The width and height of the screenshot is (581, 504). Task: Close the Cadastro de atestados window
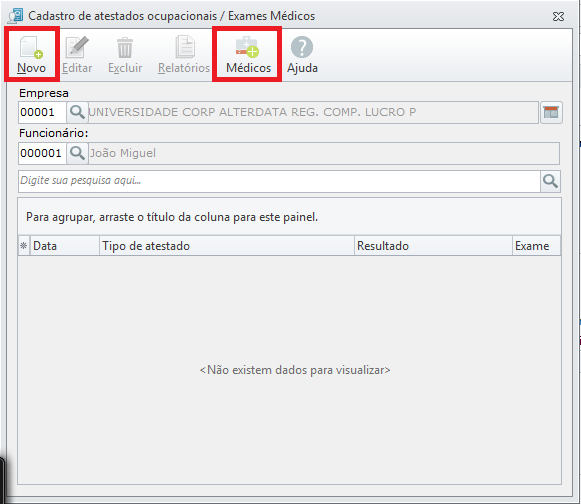click(558, 16)
